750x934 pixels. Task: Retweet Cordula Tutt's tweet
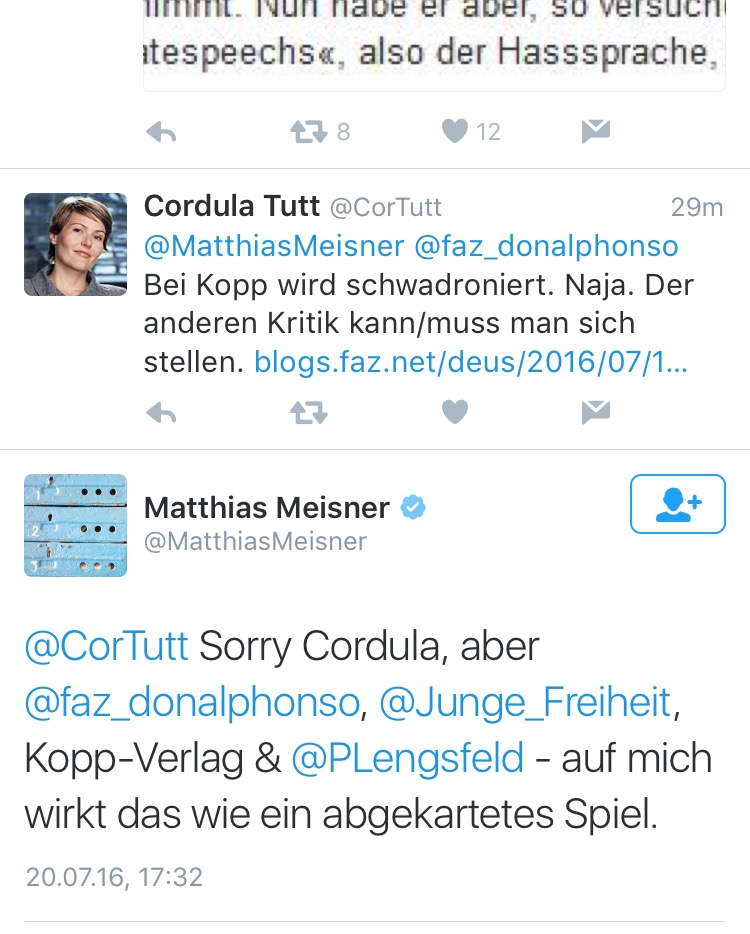[x=309, y=412]
